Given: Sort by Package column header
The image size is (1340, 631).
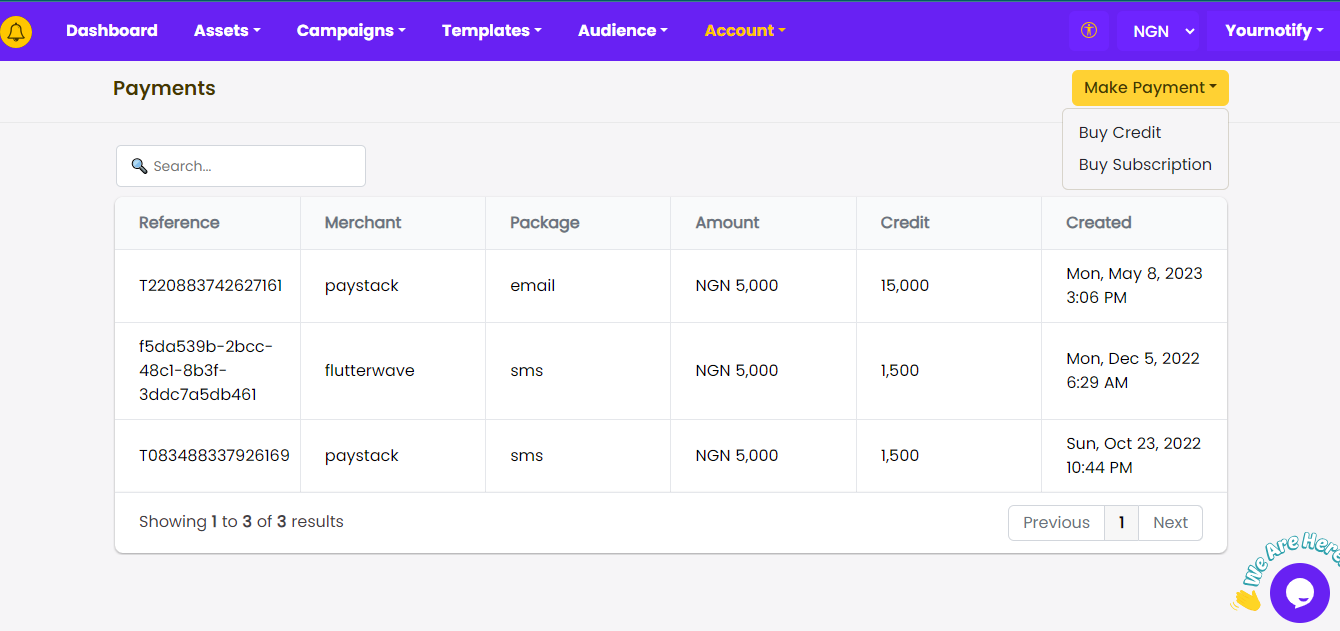Looking at the screenshot, I should pyautogui.click(x=578, y=223).
